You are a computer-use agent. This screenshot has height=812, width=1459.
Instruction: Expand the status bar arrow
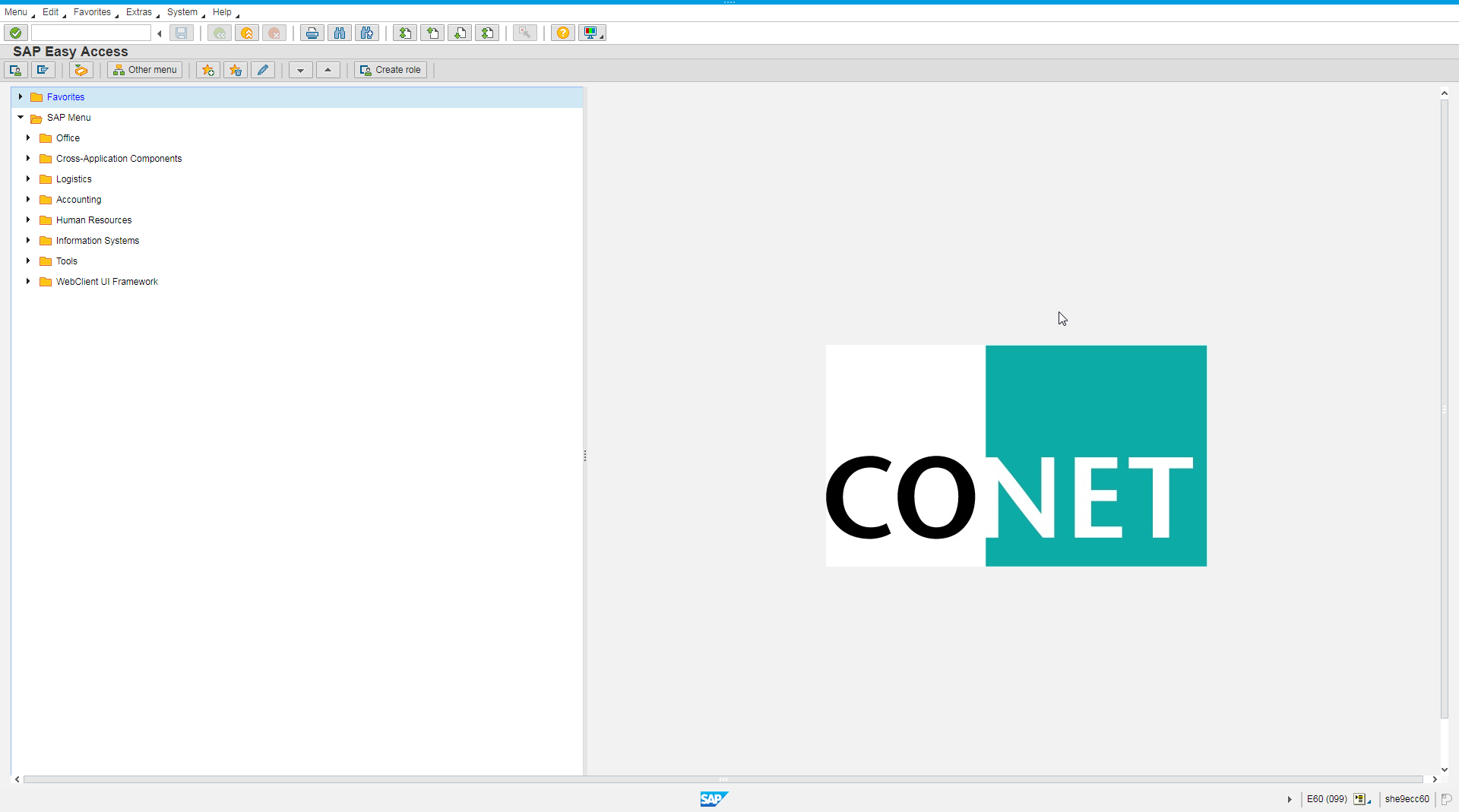1290,799
